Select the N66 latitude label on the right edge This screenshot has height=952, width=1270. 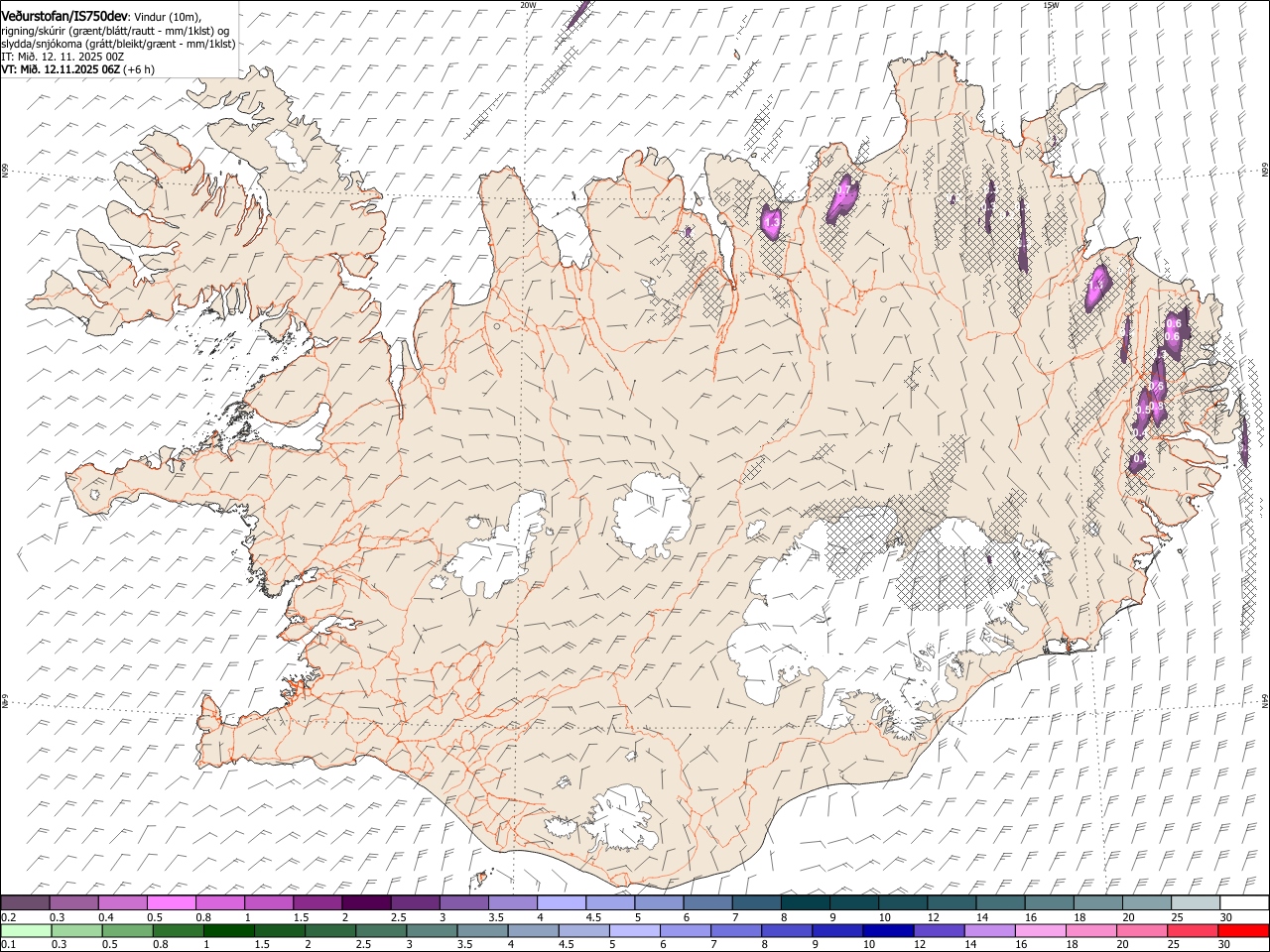1265,170
